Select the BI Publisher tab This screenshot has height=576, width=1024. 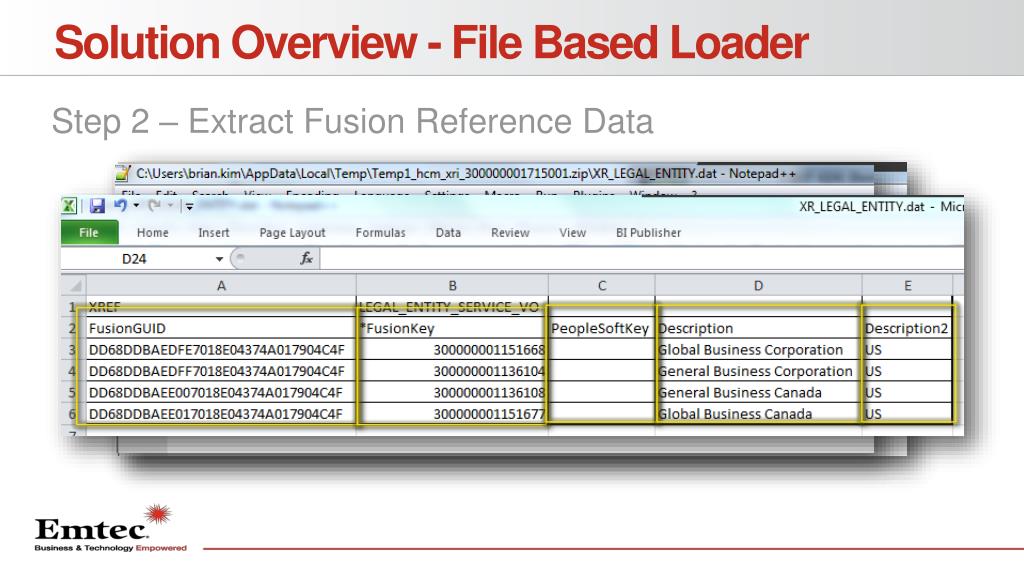(648, 232)
